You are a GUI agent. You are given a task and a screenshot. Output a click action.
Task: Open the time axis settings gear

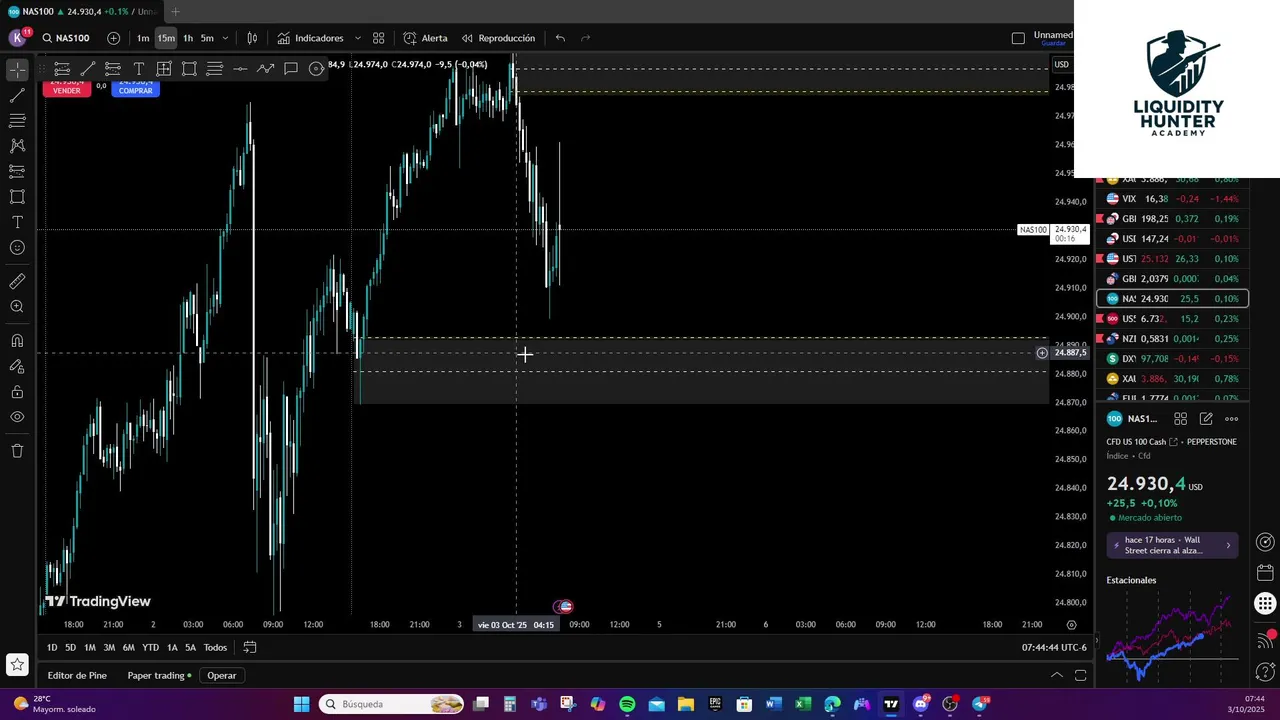(x=1071, y=625)
